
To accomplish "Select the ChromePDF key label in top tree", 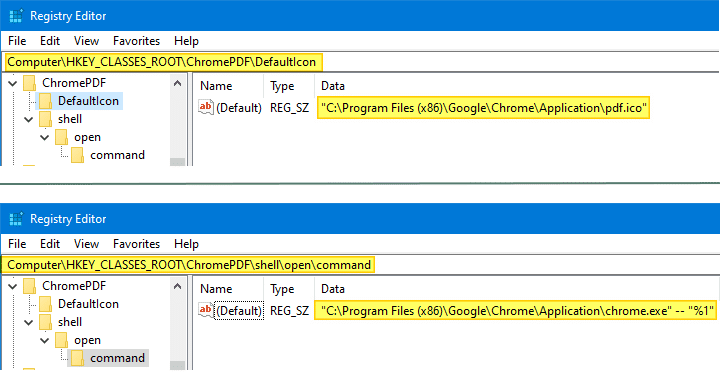I will [74, 83].
